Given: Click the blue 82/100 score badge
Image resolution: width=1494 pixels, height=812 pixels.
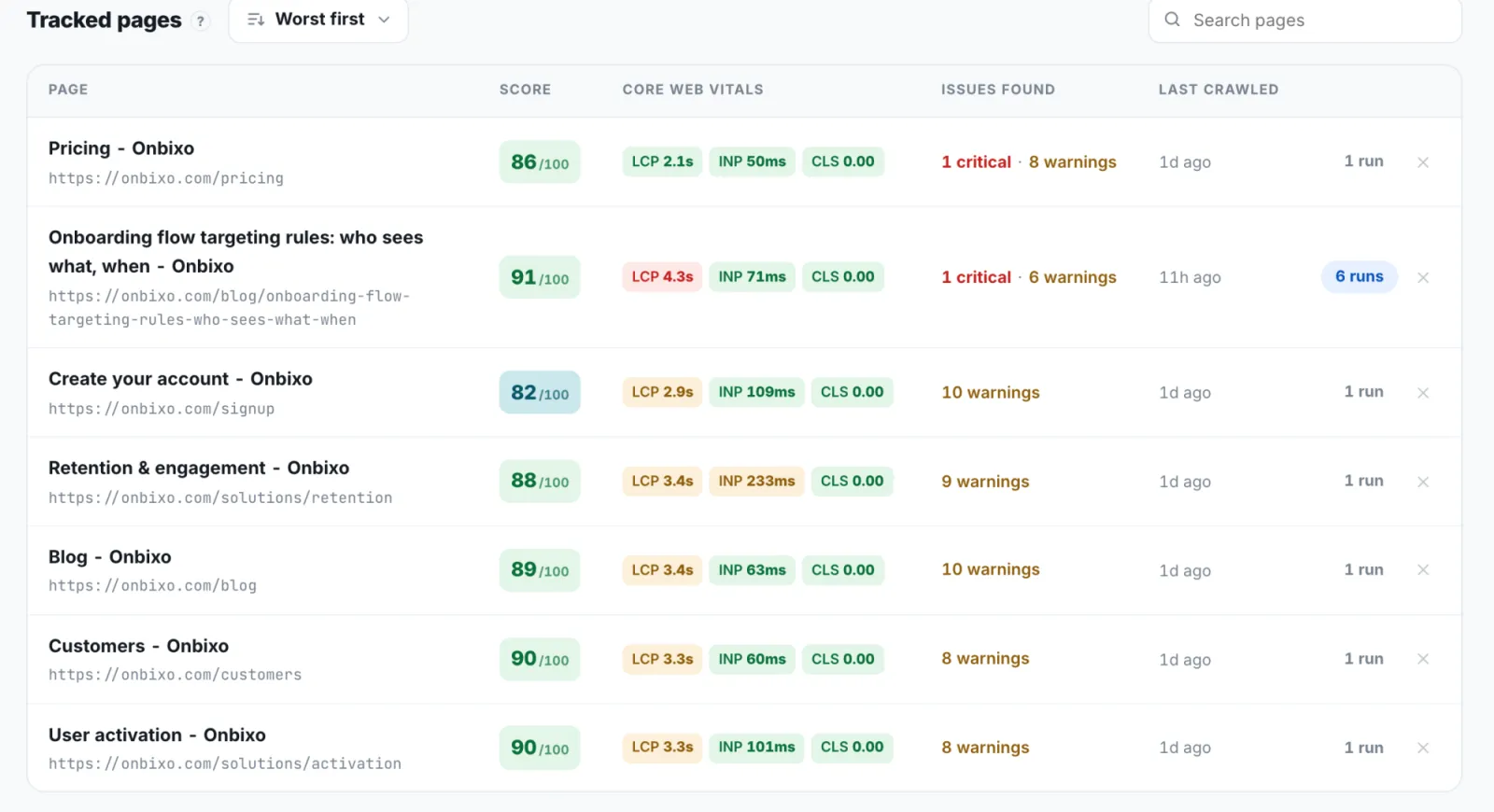Looking at the screenshot, I should tap(540, 393).
